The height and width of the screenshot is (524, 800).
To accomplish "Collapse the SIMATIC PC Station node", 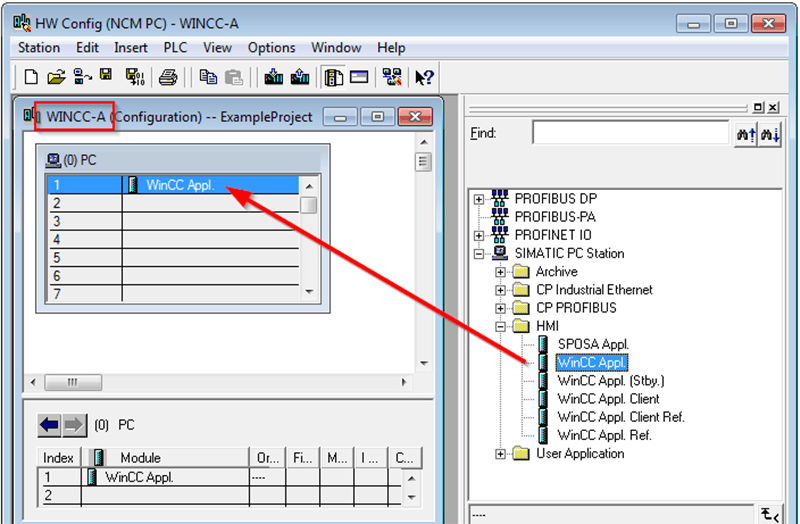I will [x=479, y=254].
